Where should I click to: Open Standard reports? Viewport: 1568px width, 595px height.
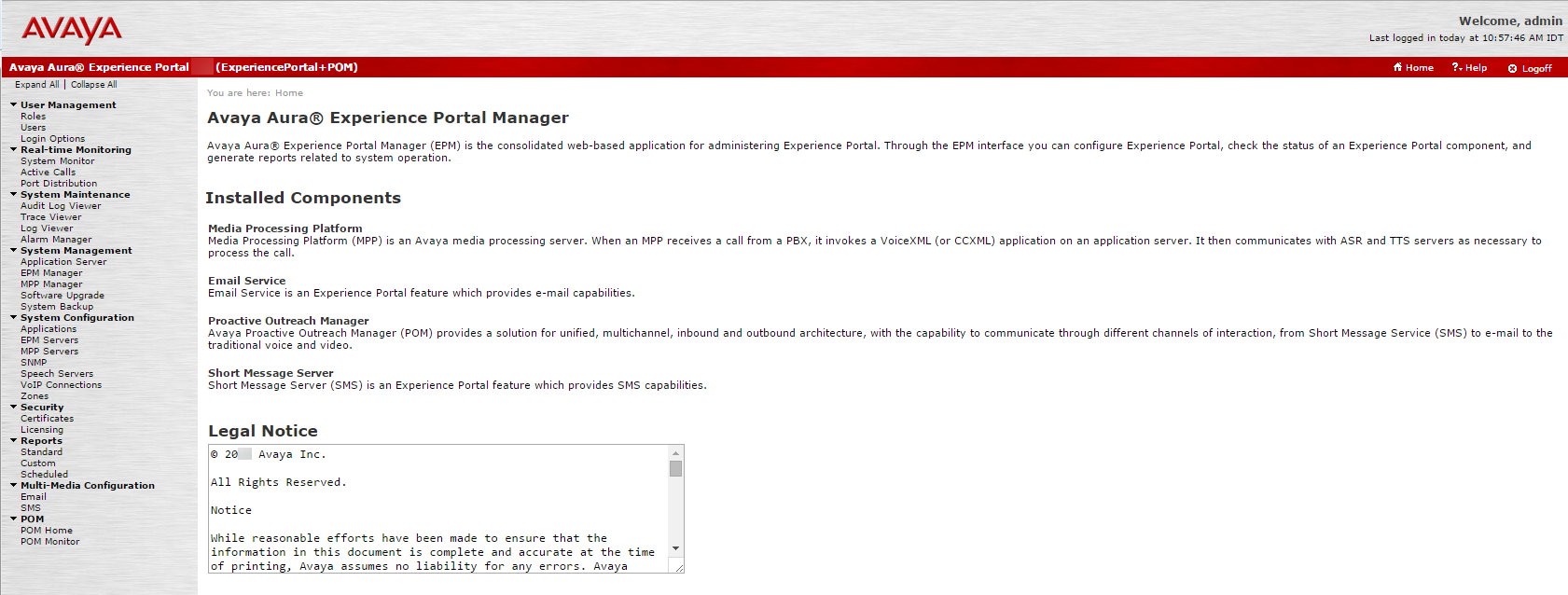click(42, 452)
